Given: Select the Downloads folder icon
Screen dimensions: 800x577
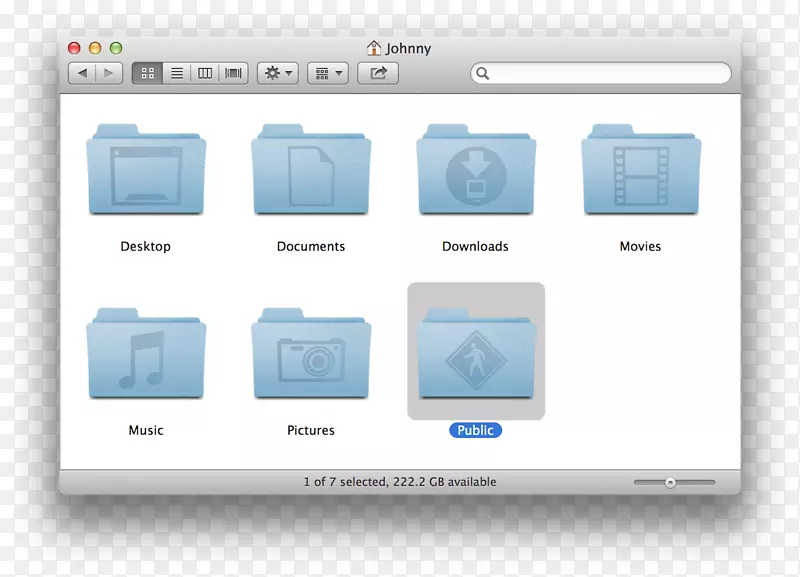Looking at the screenshot, I should click(476, 171).
